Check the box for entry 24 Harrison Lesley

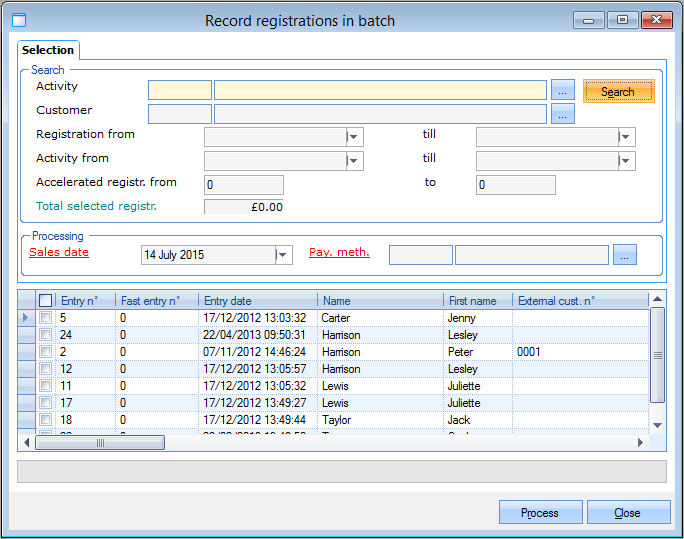click(45, 335)
